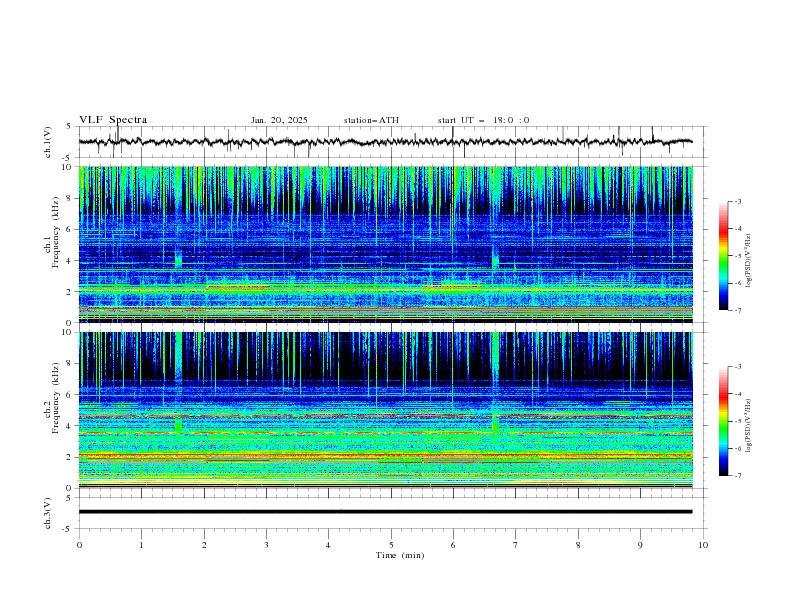
Task: Click the ch.2 frequency spectrogram panel
Action: 385,410
